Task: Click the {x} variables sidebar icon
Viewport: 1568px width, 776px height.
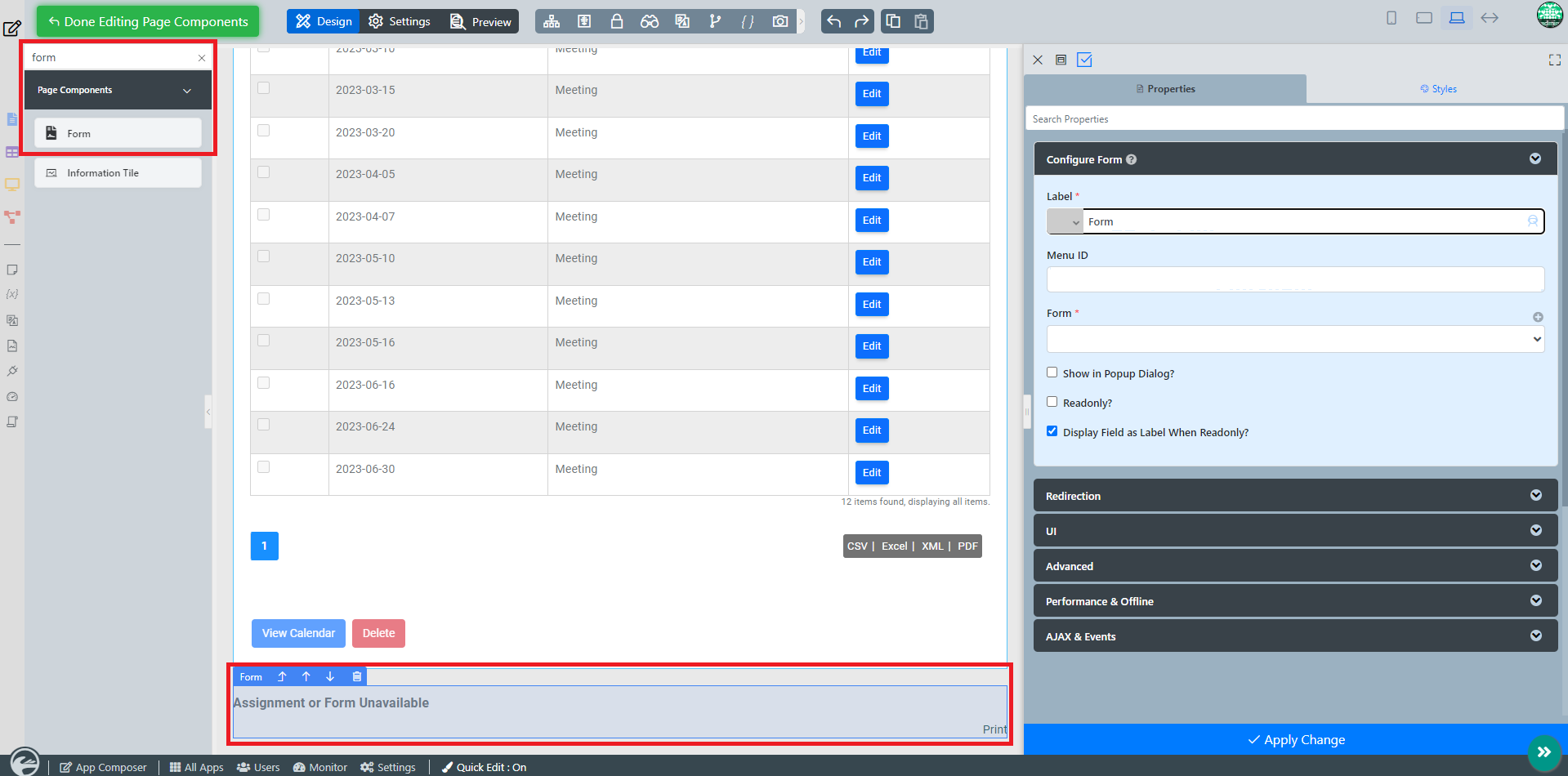Action: click(x=11, y=294)
